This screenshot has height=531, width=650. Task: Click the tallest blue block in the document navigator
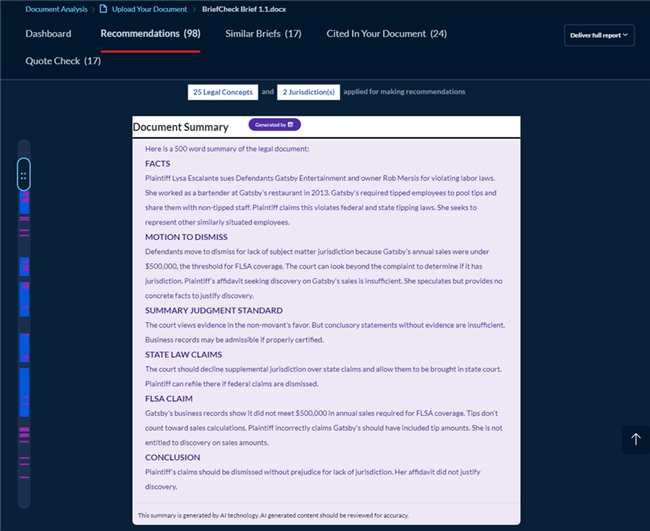[x=24, y=392]
